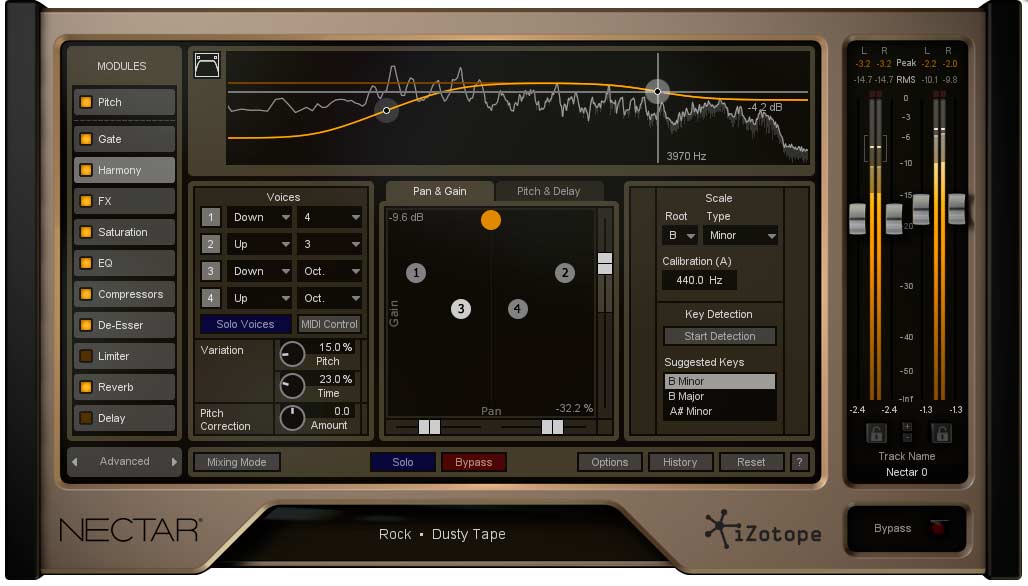
Task: Open the Compressors module
Action: coord(124,294)
